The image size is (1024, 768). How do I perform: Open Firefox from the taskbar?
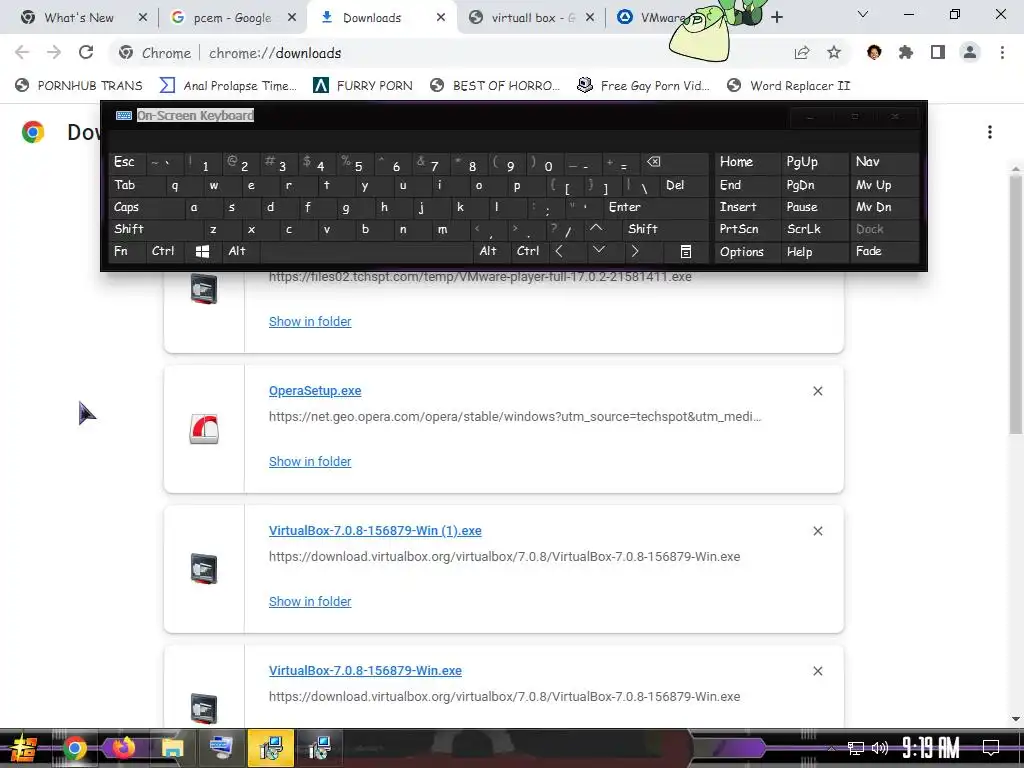pyautogui.click(x=123, y=748)
